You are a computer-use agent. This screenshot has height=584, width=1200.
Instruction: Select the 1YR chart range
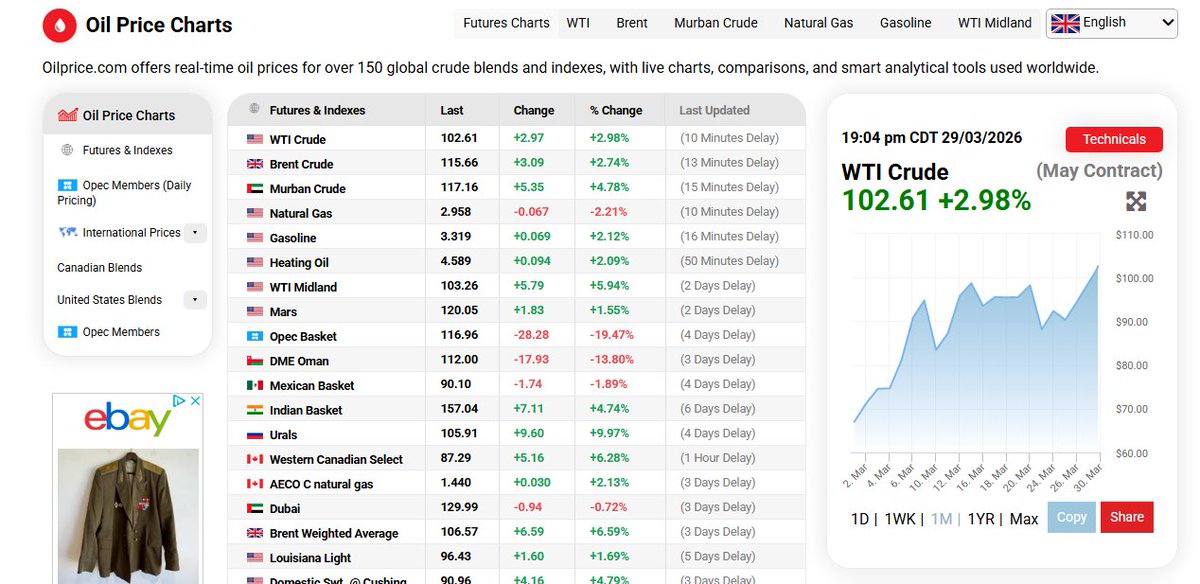click(x=981, y=519)
